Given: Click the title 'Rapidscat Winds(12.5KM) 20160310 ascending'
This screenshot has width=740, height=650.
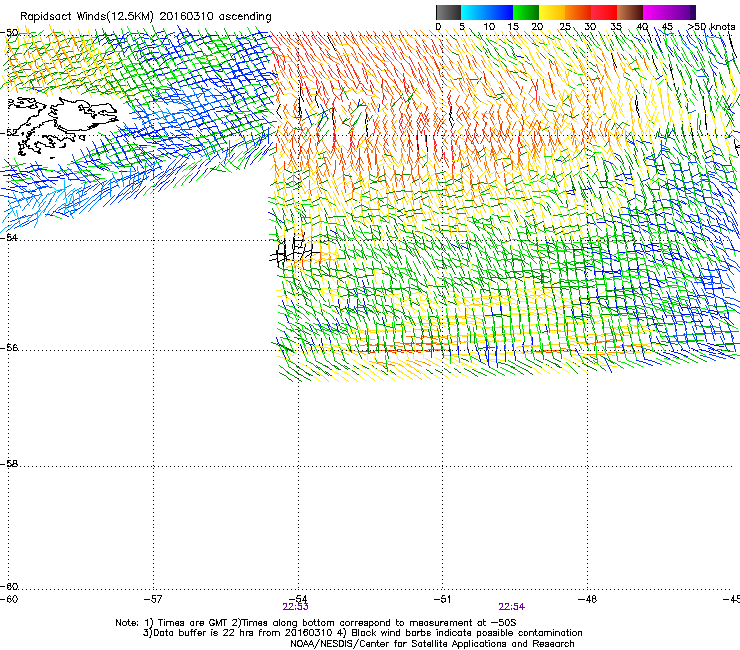Looking at the screenshot, I should (x=146, y=17).
